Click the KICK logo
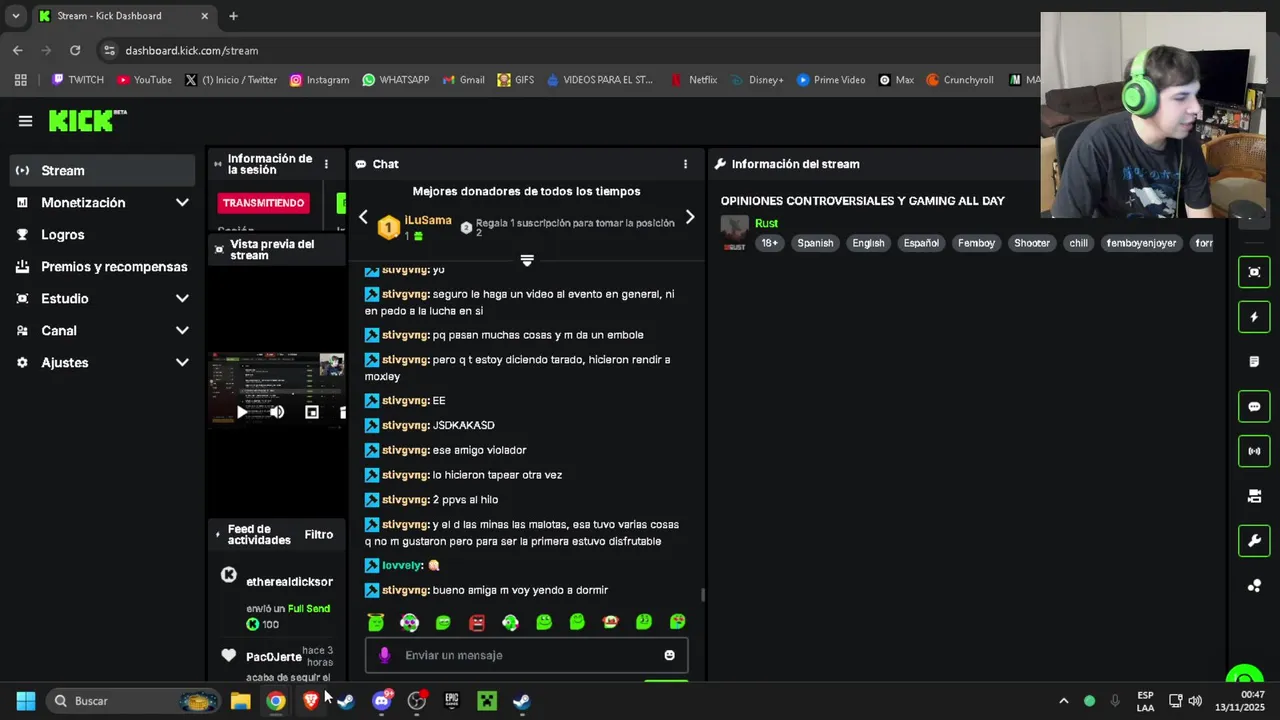Viewport: 1280px width, 720px height. pos(87,121)
